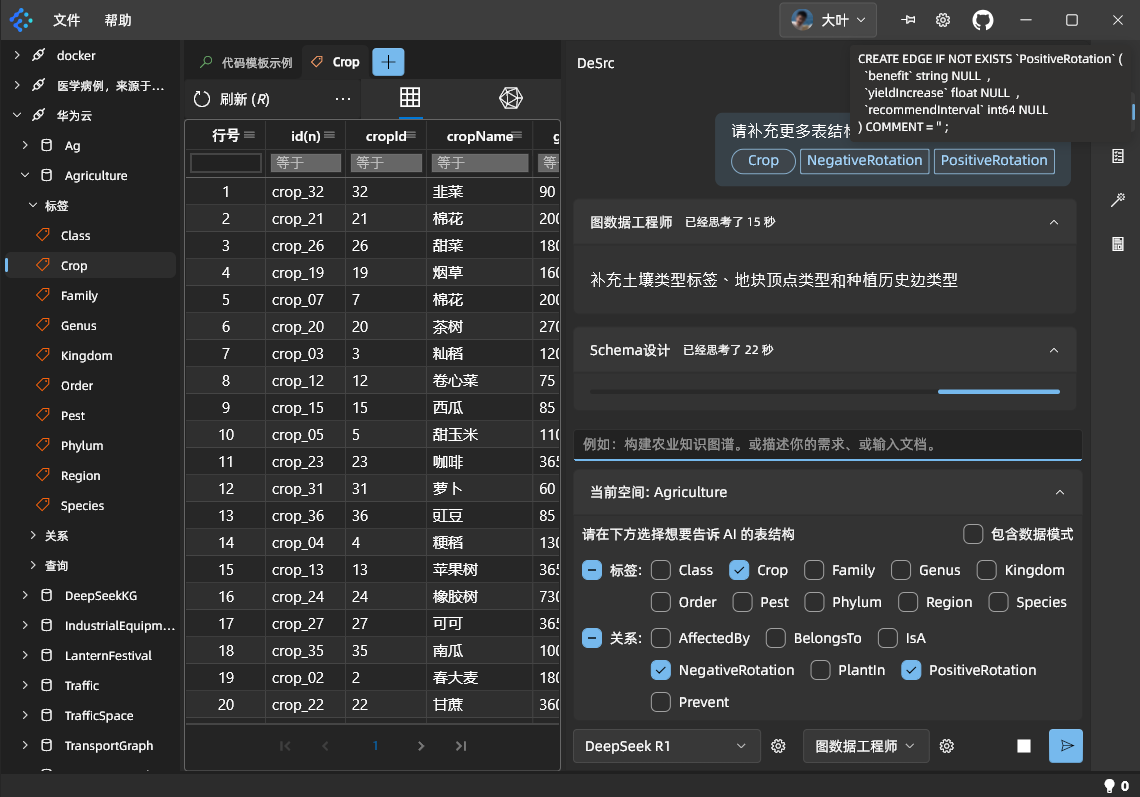Open the DeepSeekKG space
1140x797 pixels.
[100, 596]
